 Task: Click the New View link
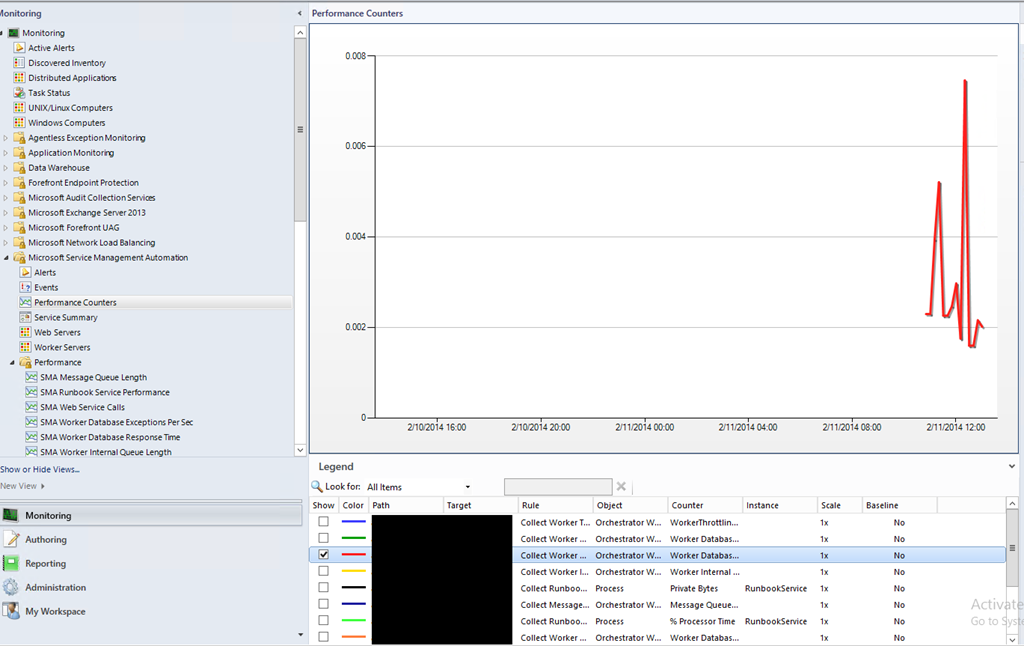pos(19,486)
